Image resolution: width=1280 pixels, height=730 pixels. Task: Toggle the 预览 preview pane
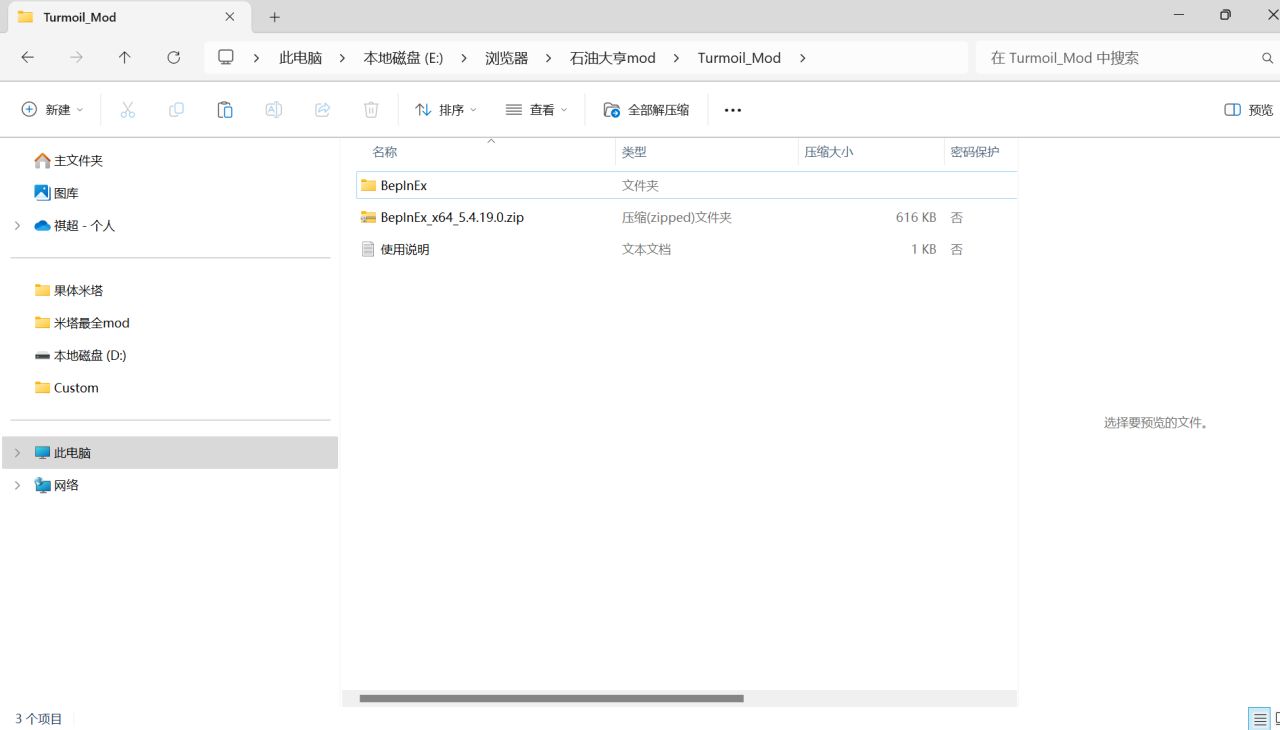click(1249, 110)
